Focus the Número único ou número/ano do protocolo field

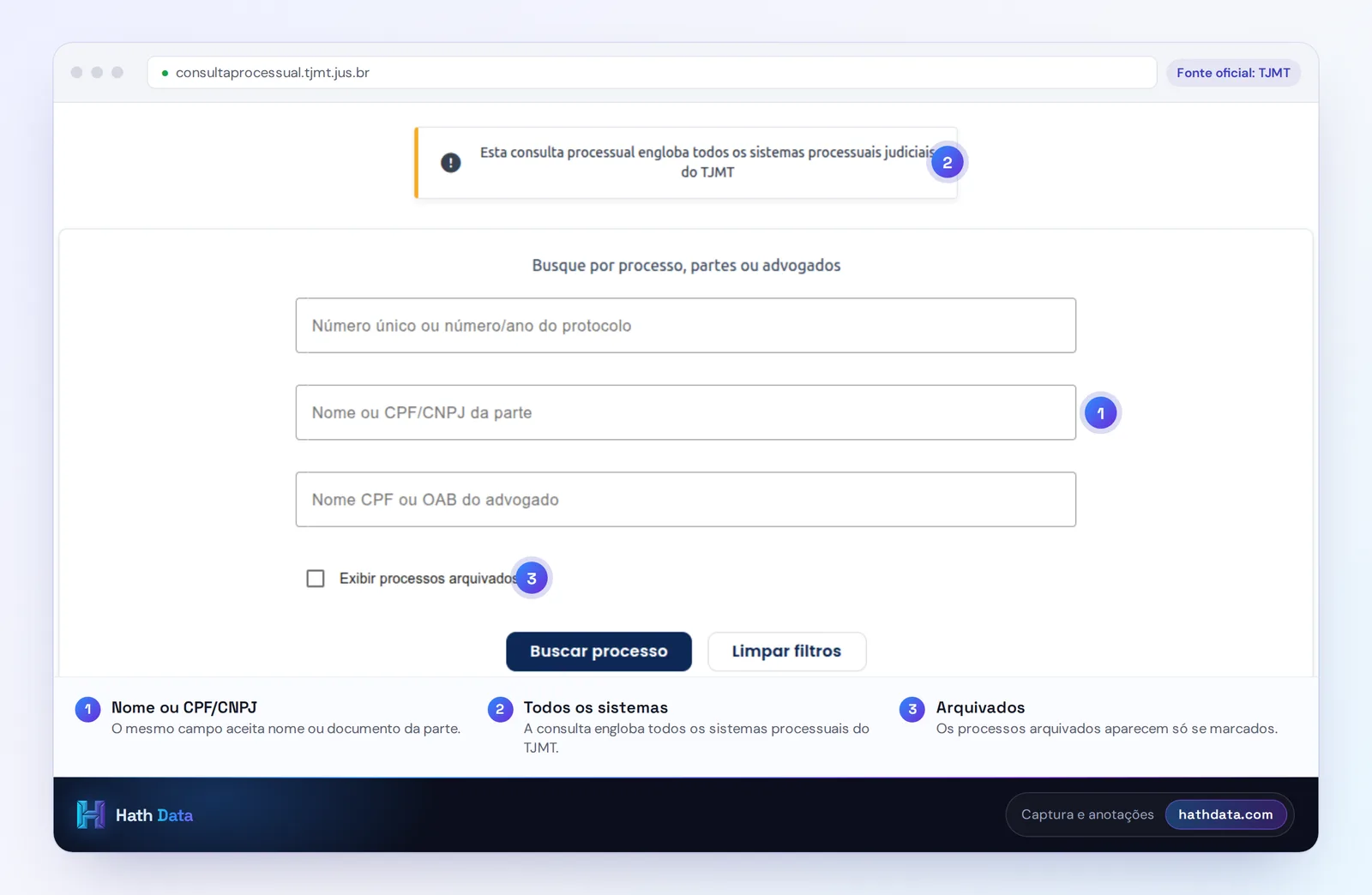point(686,326)
